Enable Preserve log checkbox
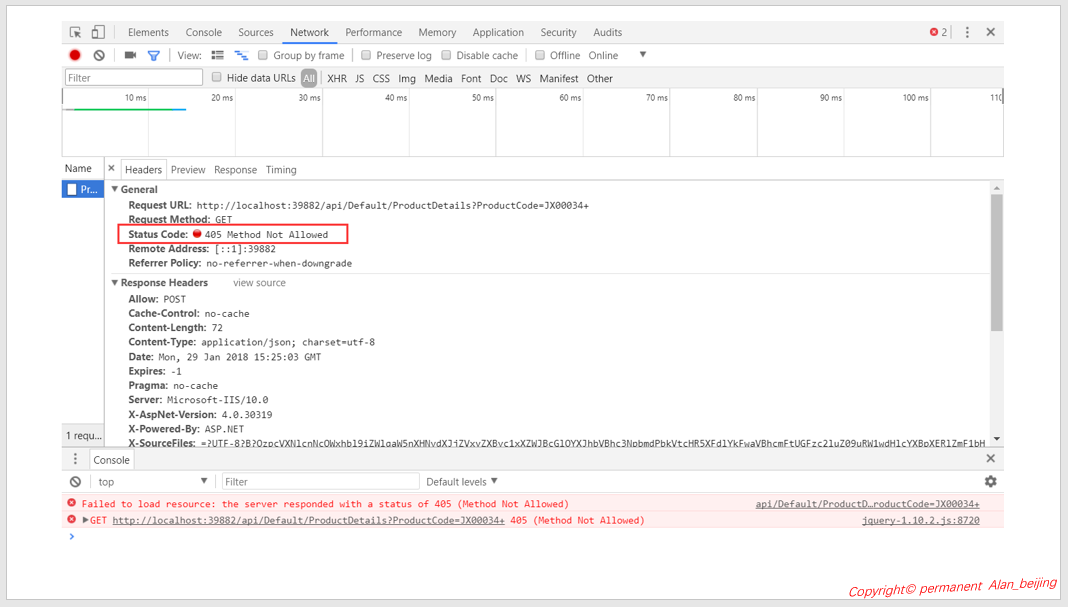 (x=366, y=55)
